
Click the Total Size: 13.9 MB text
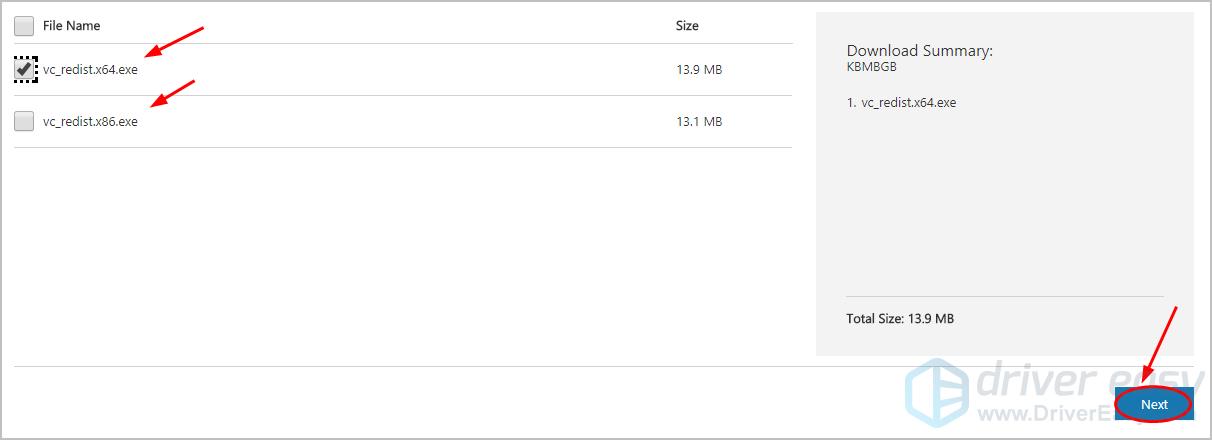tap(900, 318)
